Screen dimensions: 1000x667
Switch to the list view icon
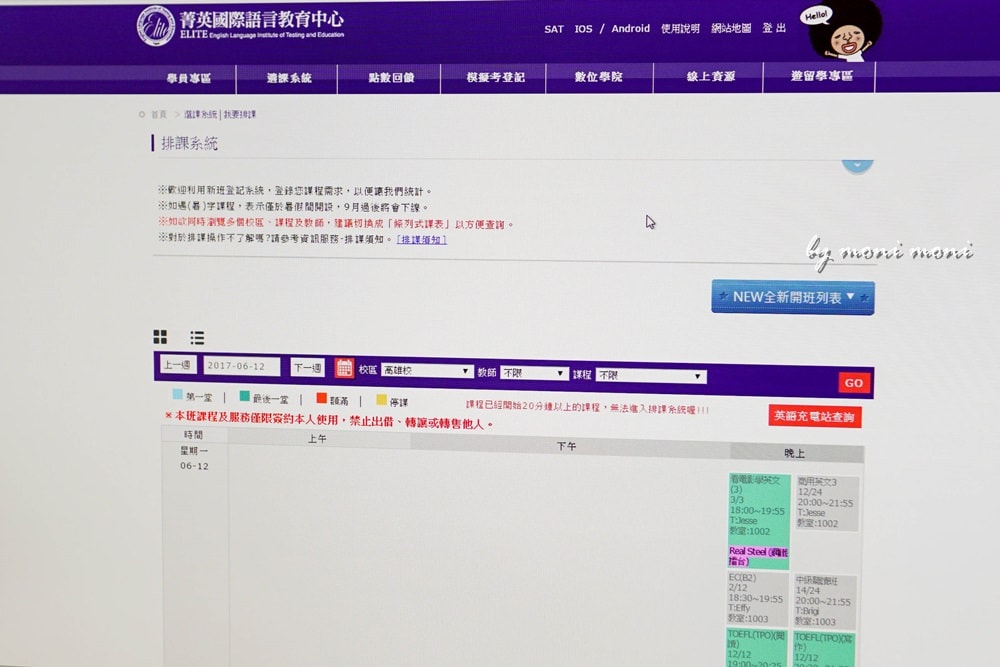[x=198, y=338]
